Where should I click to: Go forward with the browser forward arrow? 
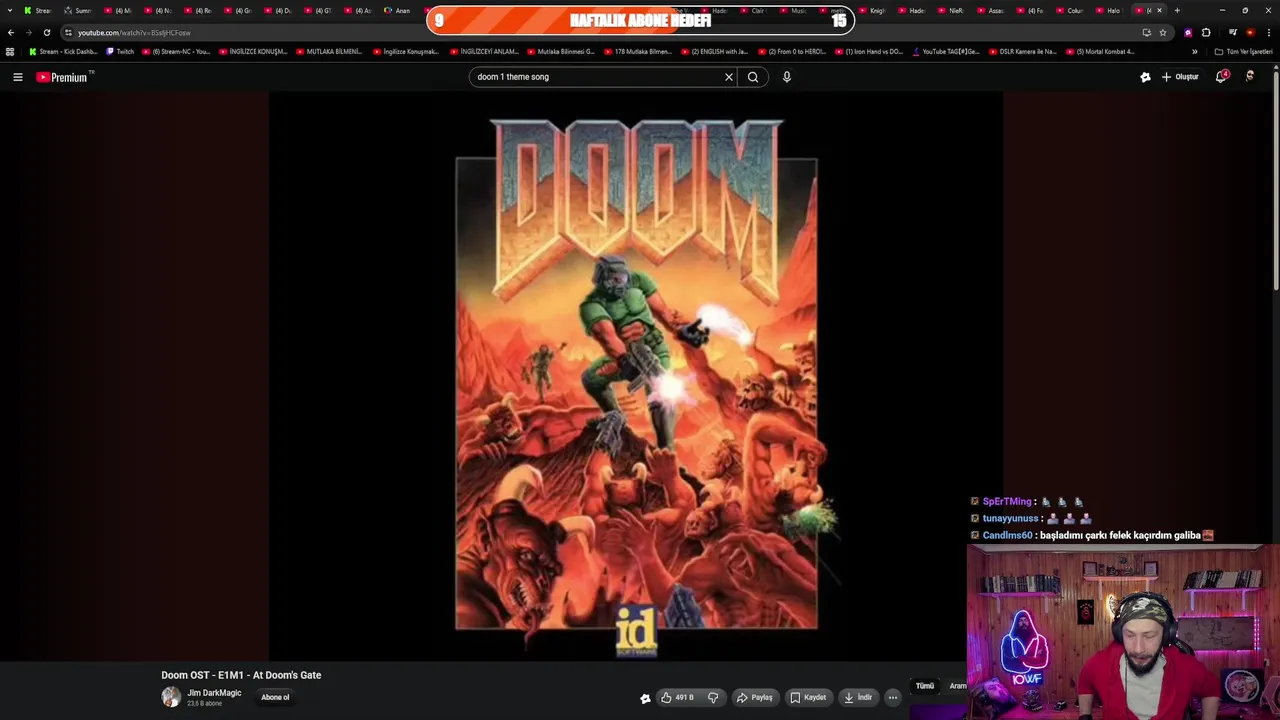28,32
